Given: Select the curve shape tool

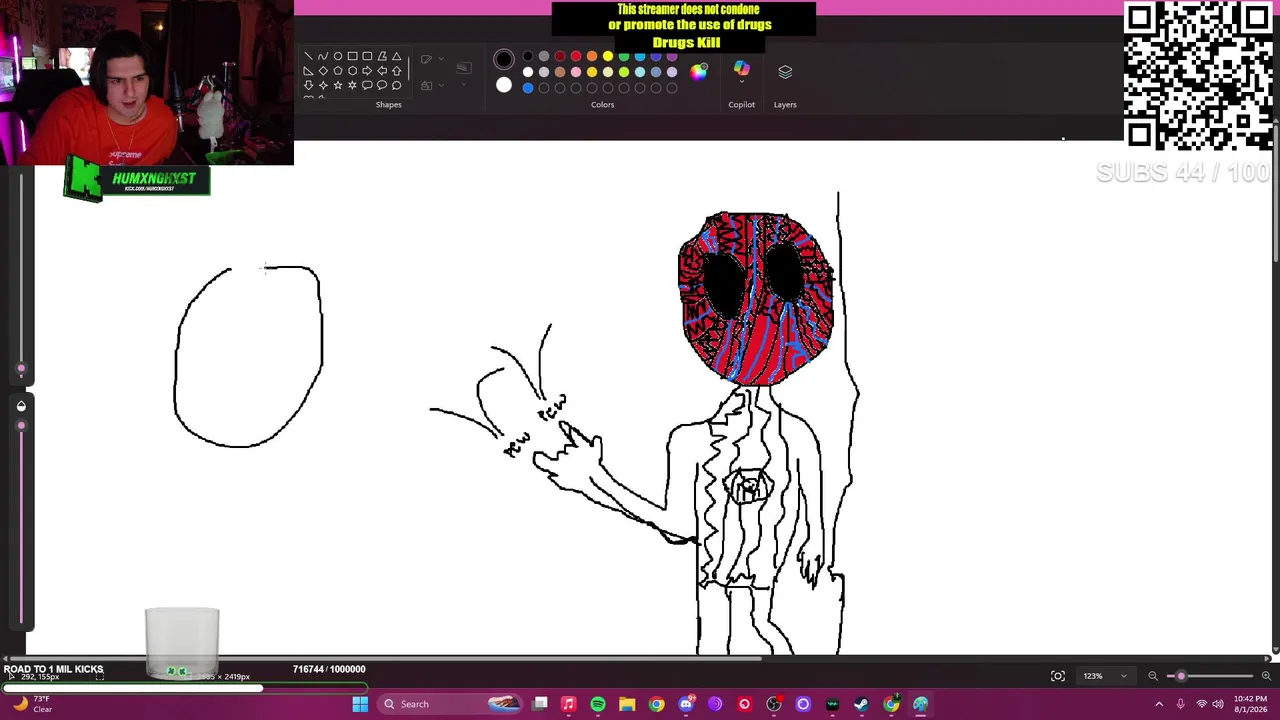Looking at the screenshot, I should click(323, 56).
